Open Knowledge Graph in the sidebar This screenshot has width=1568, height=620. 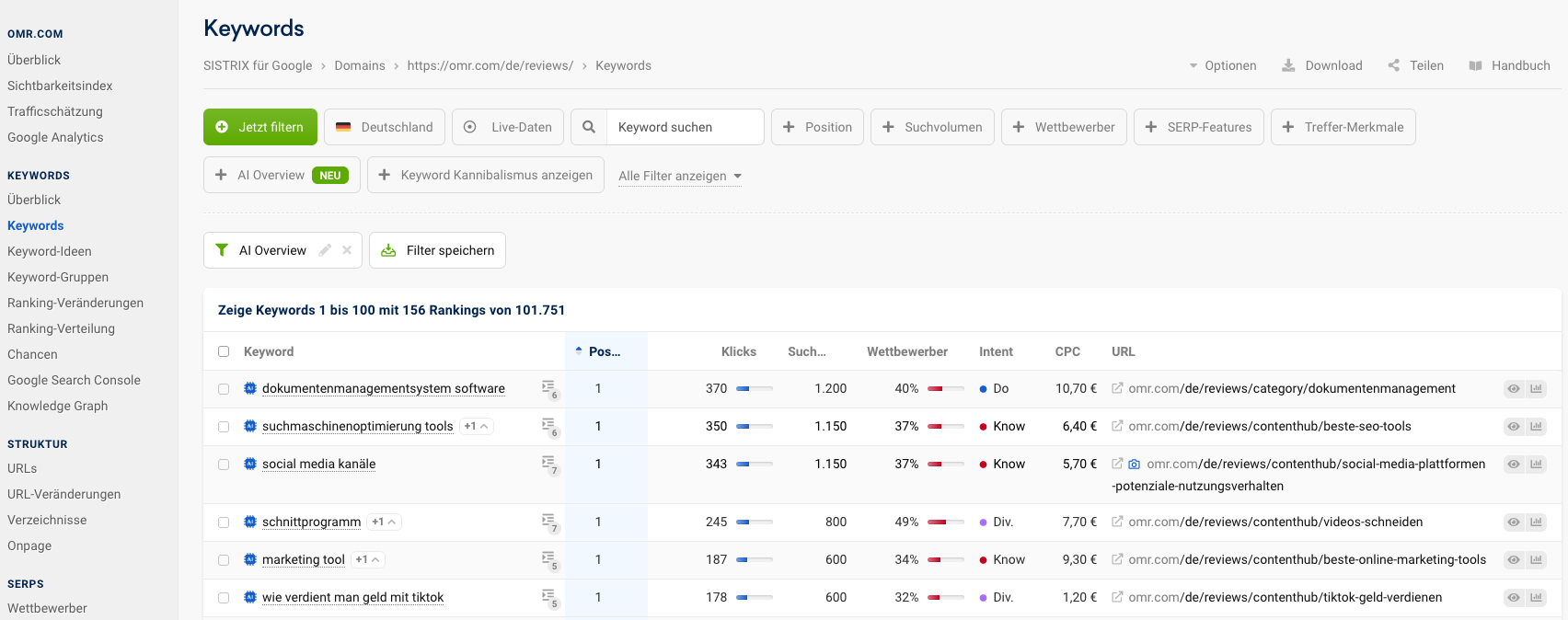57,406
